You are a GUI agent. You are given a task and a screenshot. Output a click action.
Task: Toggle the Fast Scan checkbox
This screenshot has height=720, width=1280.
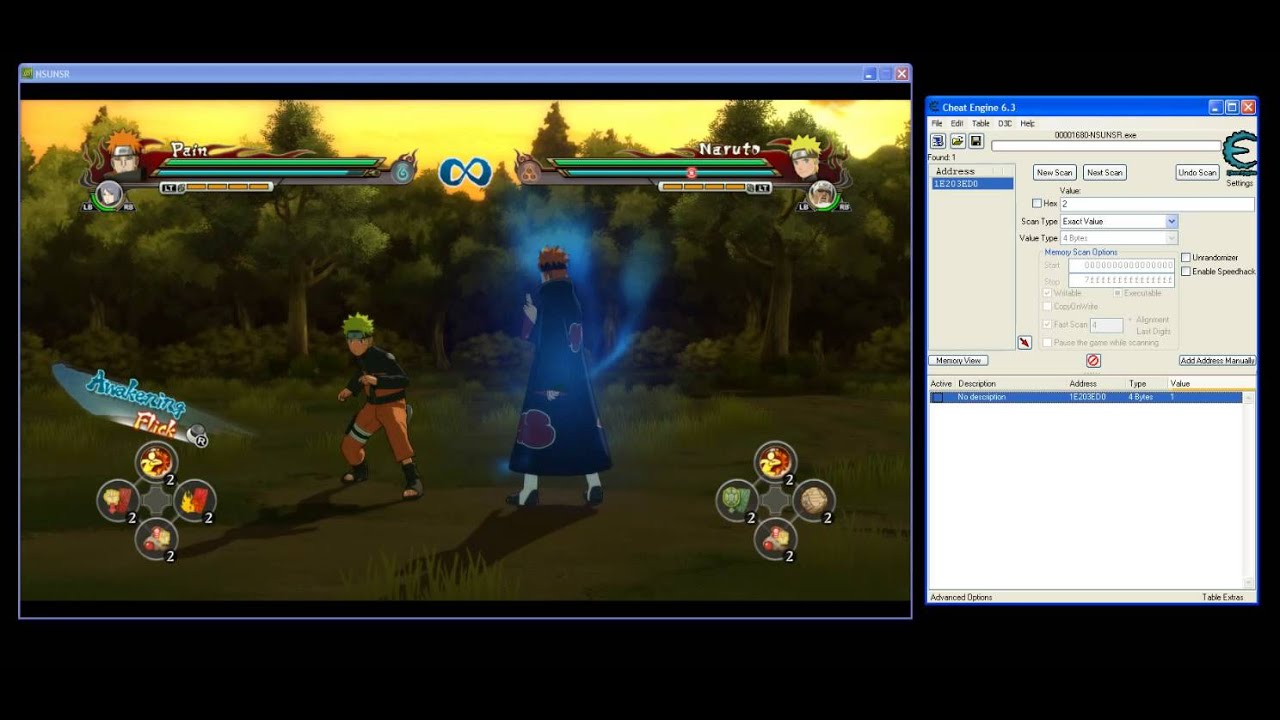click(x=1047, y=324)
